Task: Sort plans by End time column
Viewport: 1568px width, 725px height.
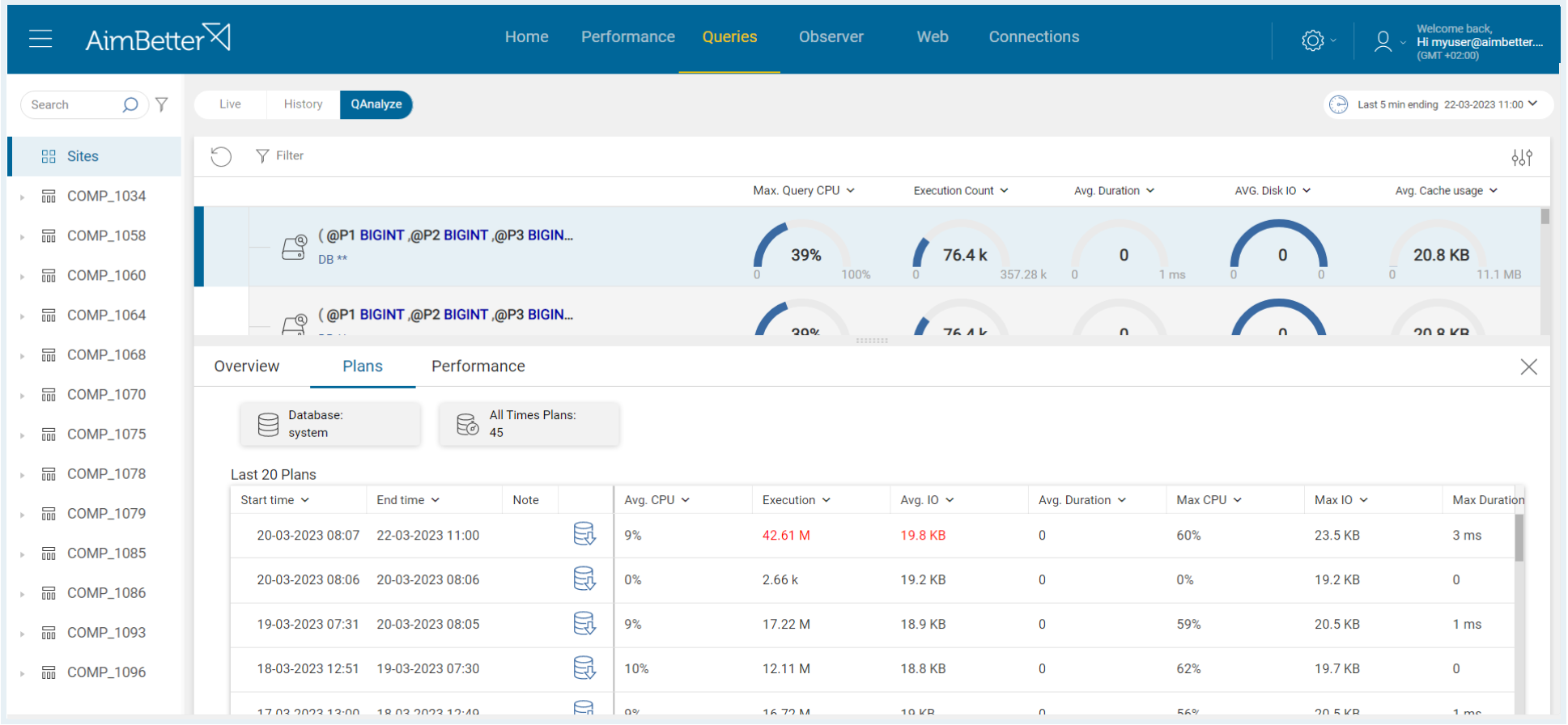Action: 408,500
